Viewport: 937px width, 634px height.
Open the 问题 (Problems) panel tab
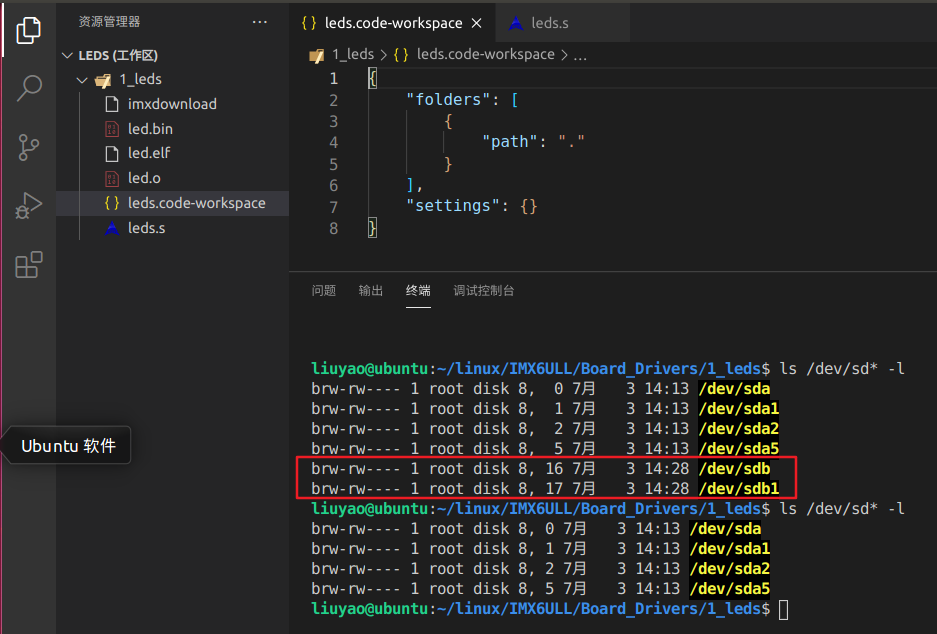323,290
